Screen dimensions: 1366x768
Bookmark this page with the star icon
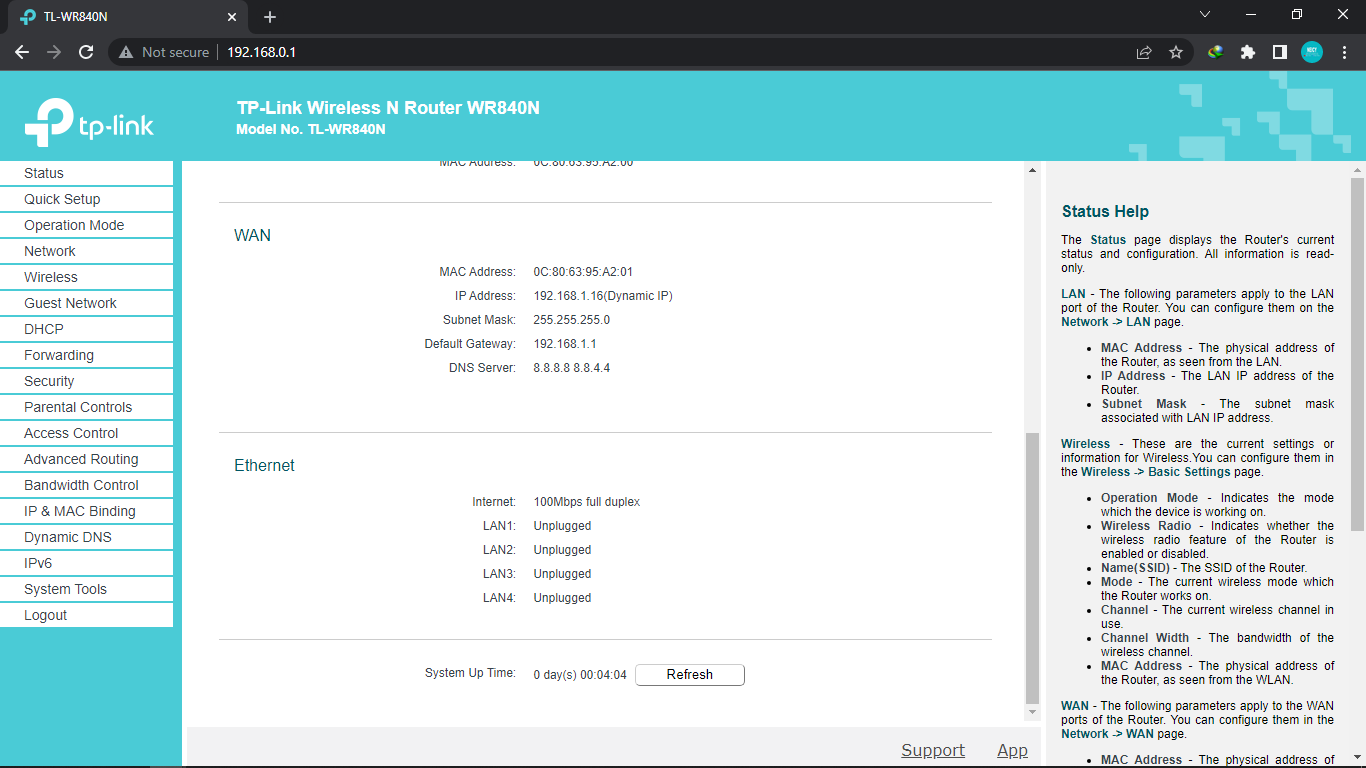[x=1176, y=52]
